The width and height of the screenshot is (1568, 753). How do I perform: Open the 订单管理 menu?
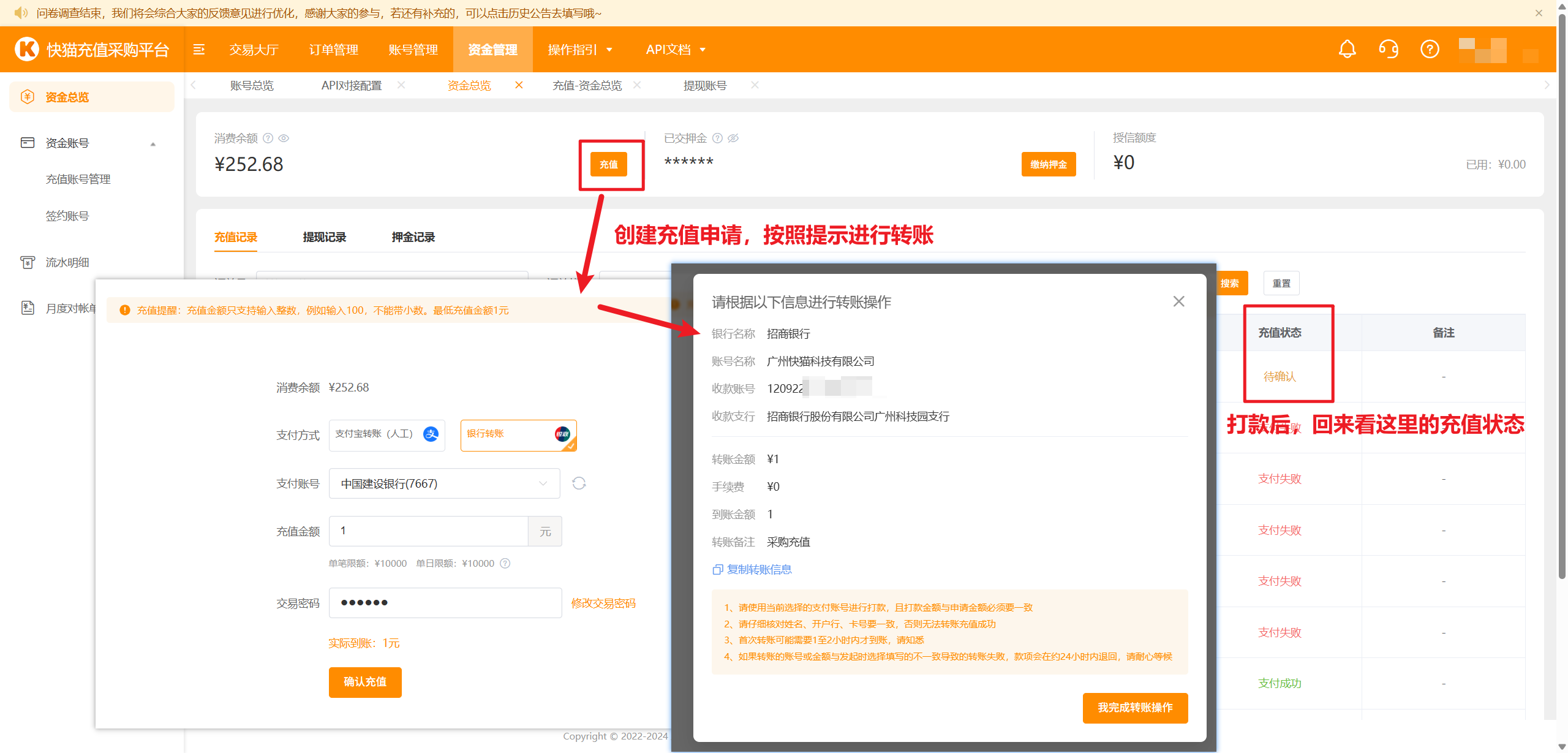pyautogui.click(x=333, y=50)
